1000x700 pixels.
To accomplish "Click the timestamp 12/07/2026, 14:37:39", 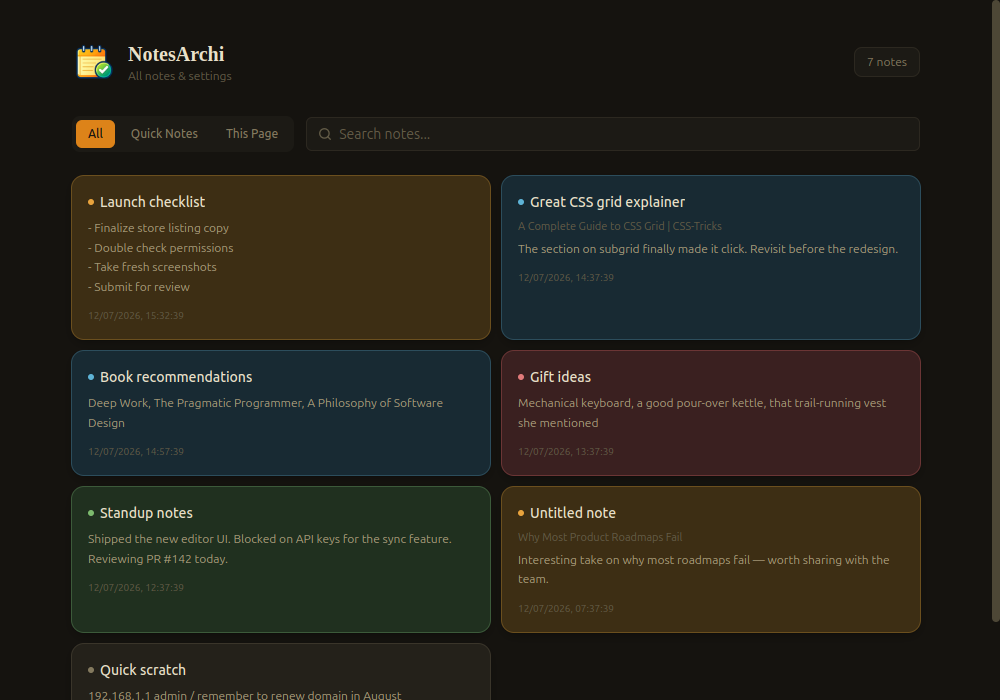I will (x=566, y=278).
